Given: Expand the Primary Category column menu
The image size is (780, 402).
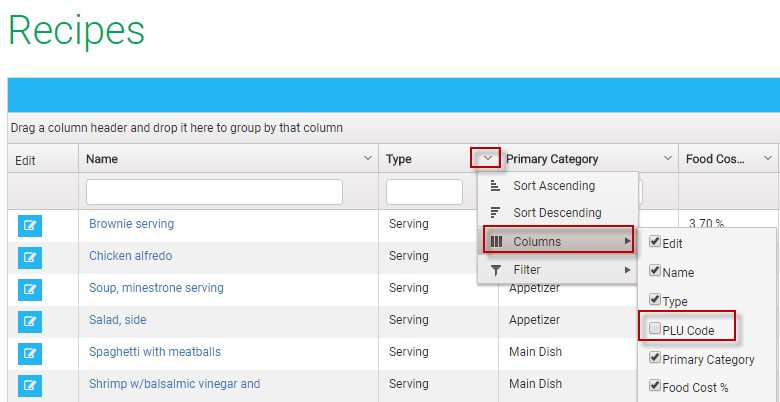Looking at the screenshot, I should [x=667, y=158].
